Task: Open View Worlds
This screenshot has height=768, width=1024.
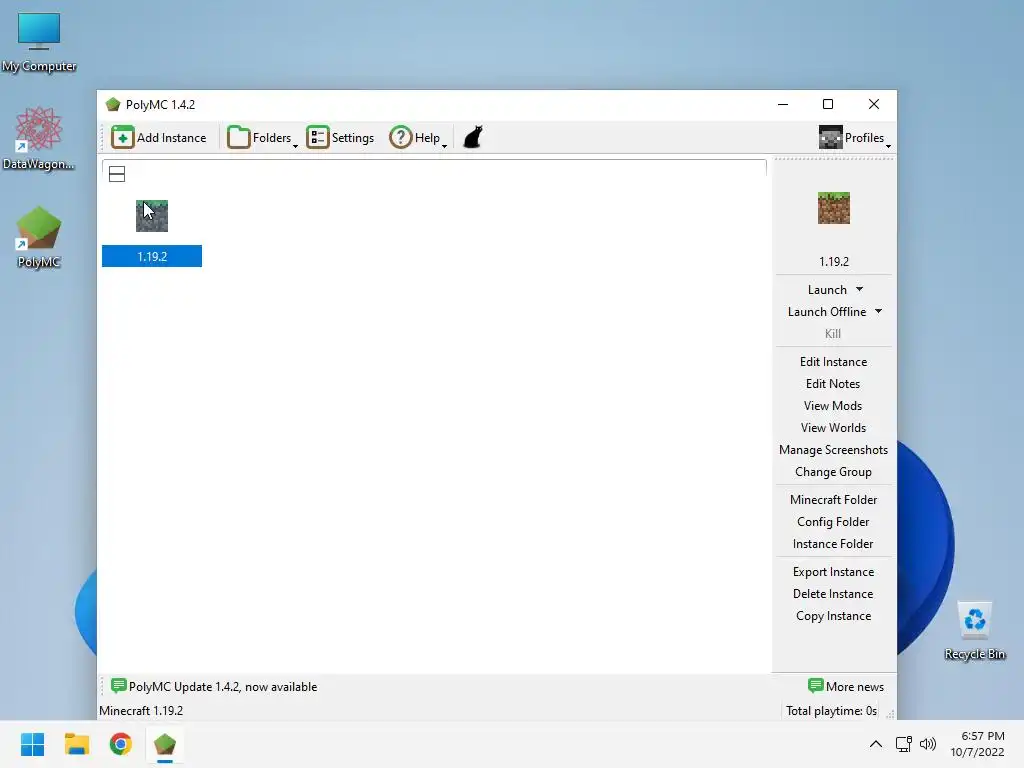Action: (833, 428)
